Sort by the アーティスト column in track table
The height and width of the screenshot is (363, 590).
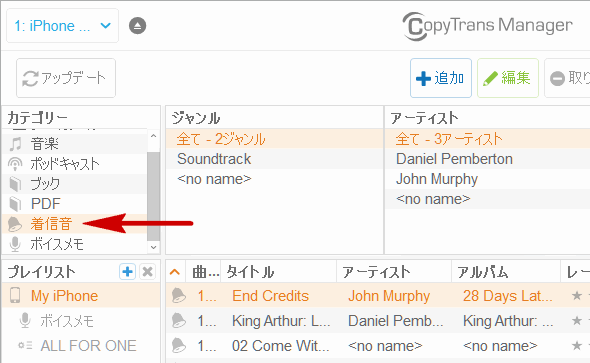[394, 272]
